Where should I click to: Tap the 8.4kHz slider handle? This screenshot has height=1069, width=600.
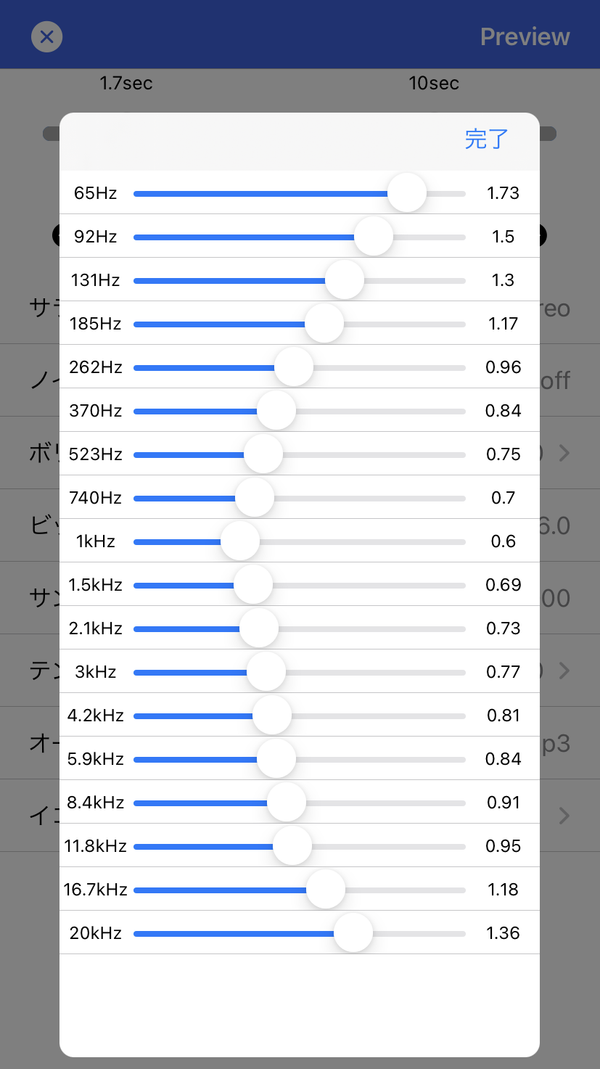coord(286,803)
